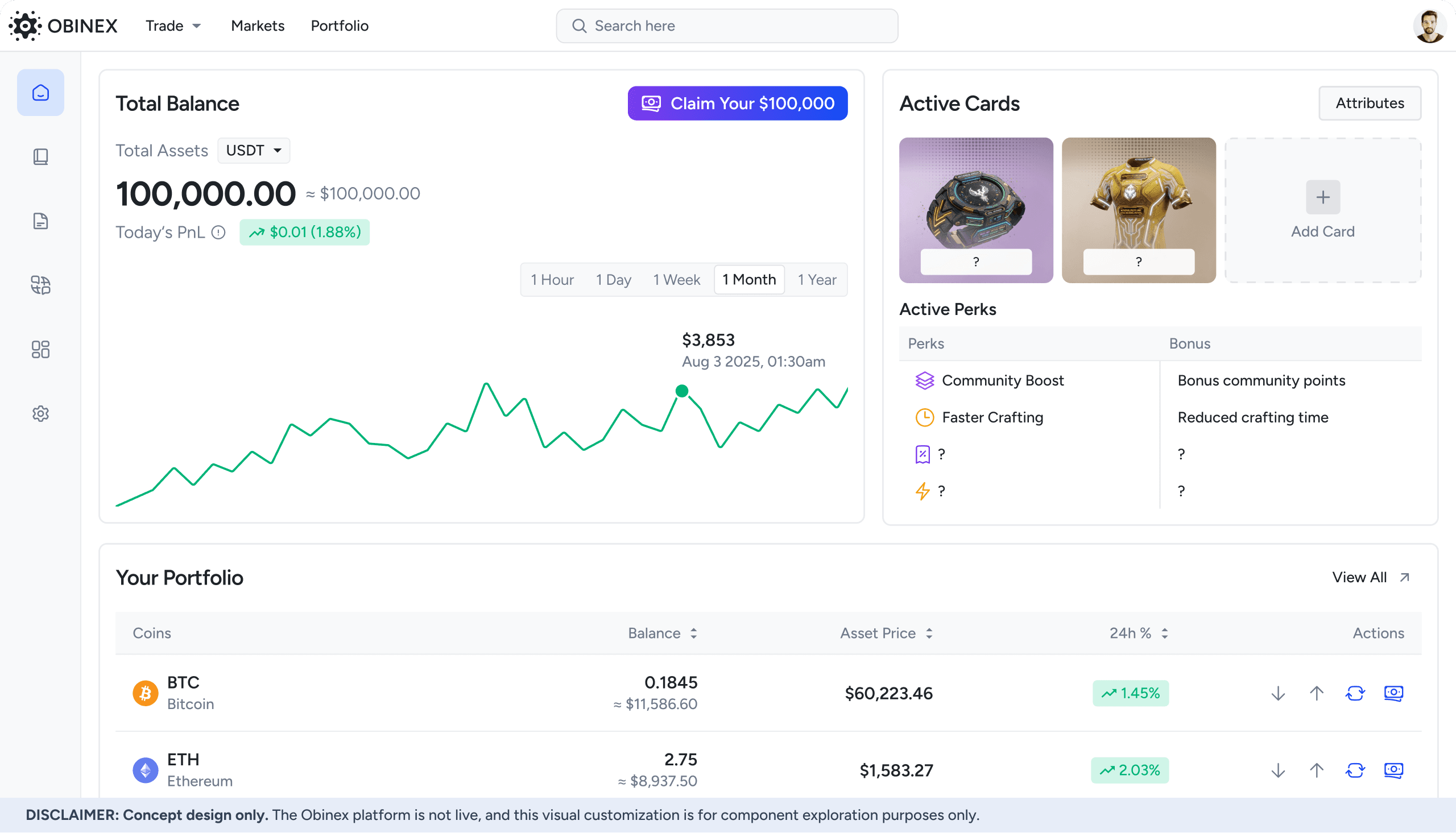This screenshot has width=1456, height=833.
Task: Open the Portfolio page
Action: click(339, 26)
